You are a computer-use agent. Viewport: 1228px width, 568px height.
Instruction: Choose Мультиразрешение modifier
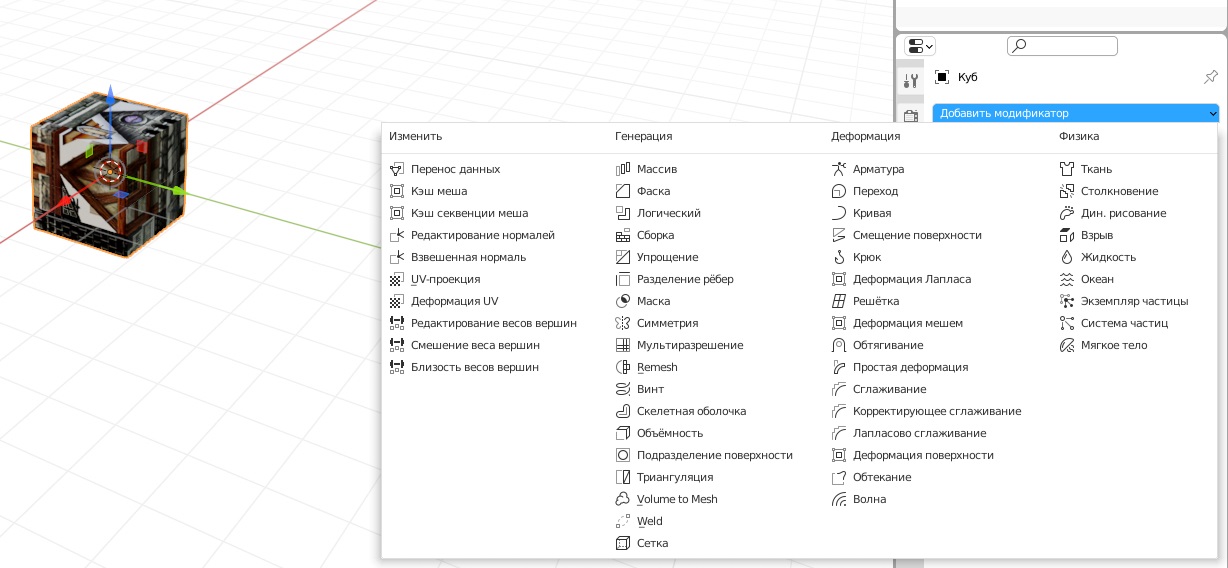coord(679,345)
